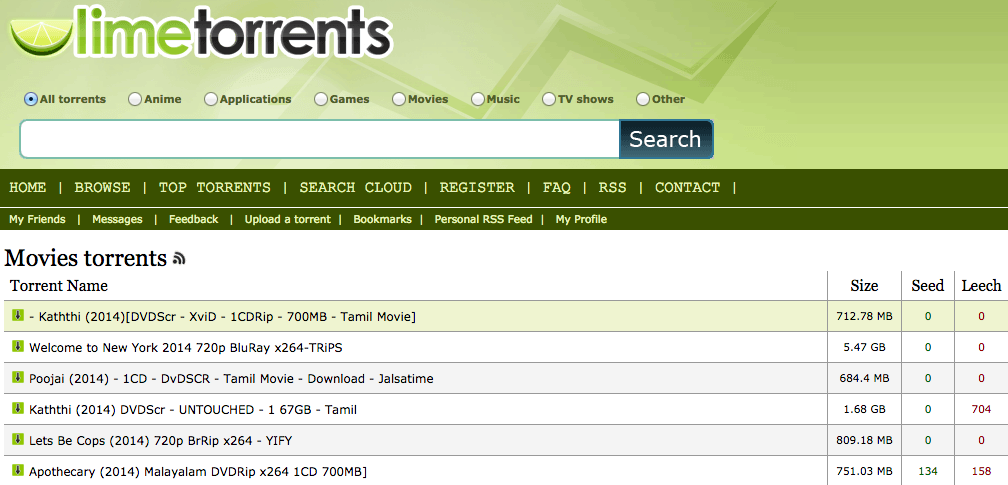Go to HOME in navigation bar
Viewport: 1008px width, 485px height.
coord(28,187)
